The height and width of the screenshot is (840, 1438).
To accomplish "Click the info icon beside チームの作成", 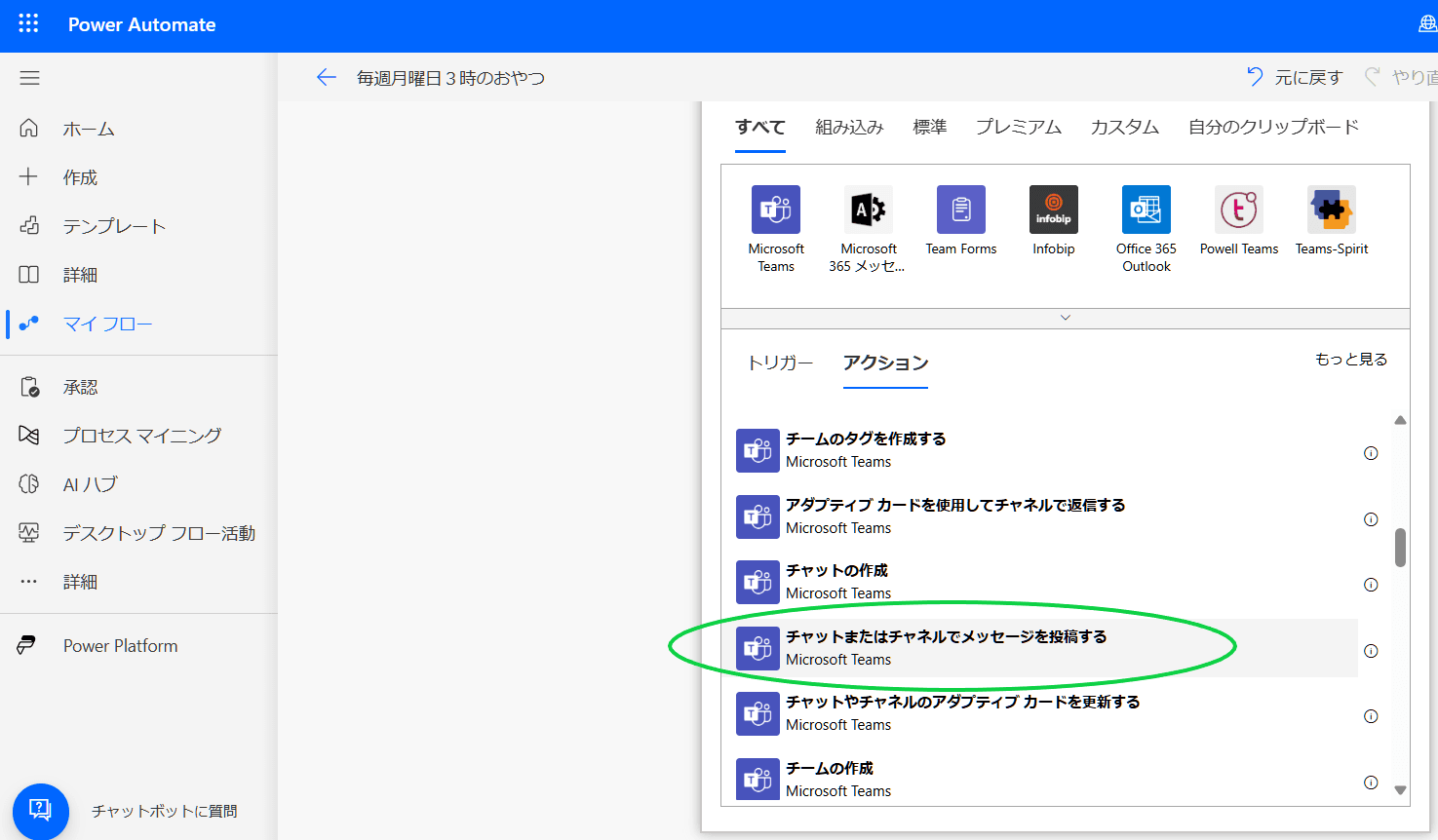I will [1370, 783].
